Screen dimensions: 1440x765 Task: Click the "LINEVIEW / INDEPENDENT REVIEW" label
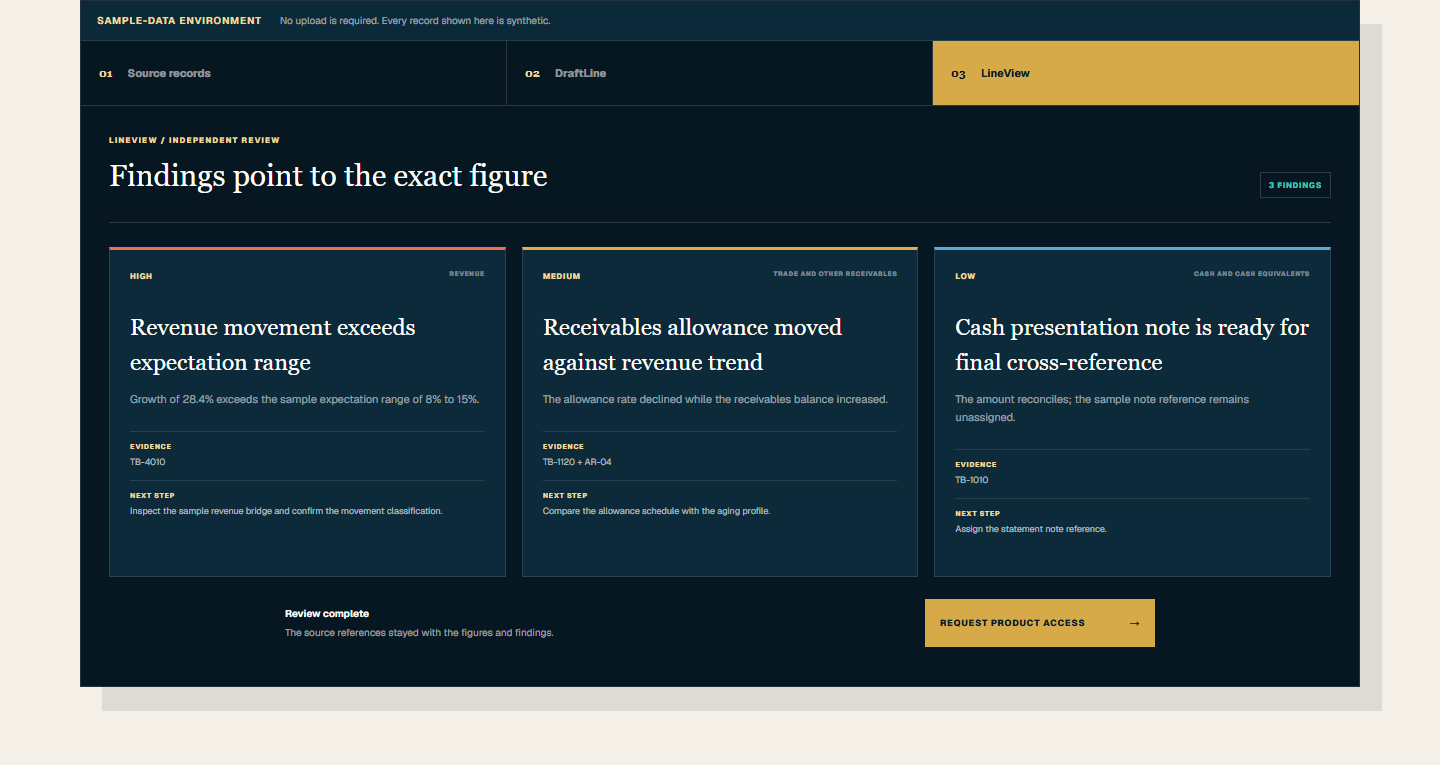point(194,140)
